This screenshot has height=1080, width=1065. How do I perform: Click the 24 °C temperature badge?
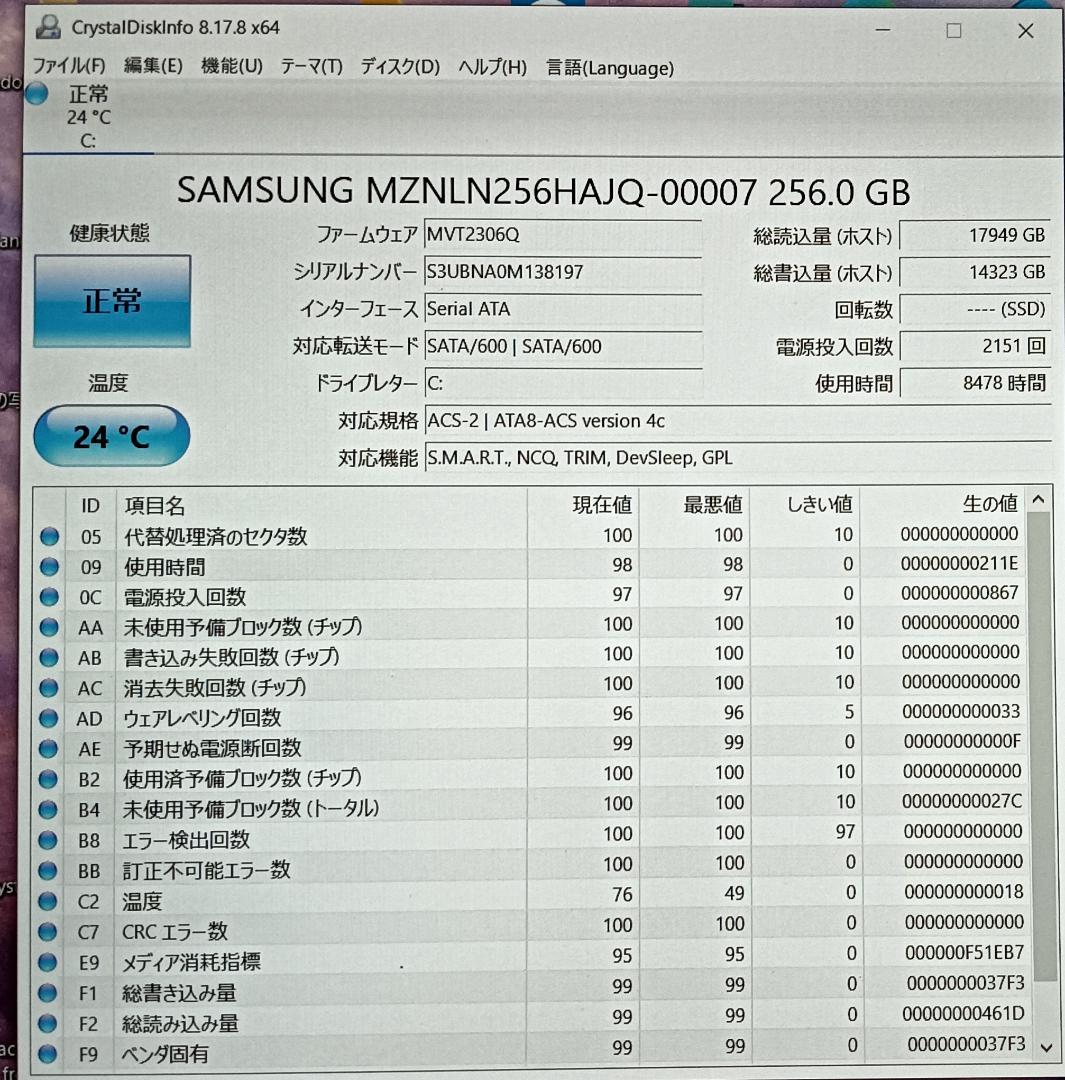pyautogui.click(x=111, y=436)
